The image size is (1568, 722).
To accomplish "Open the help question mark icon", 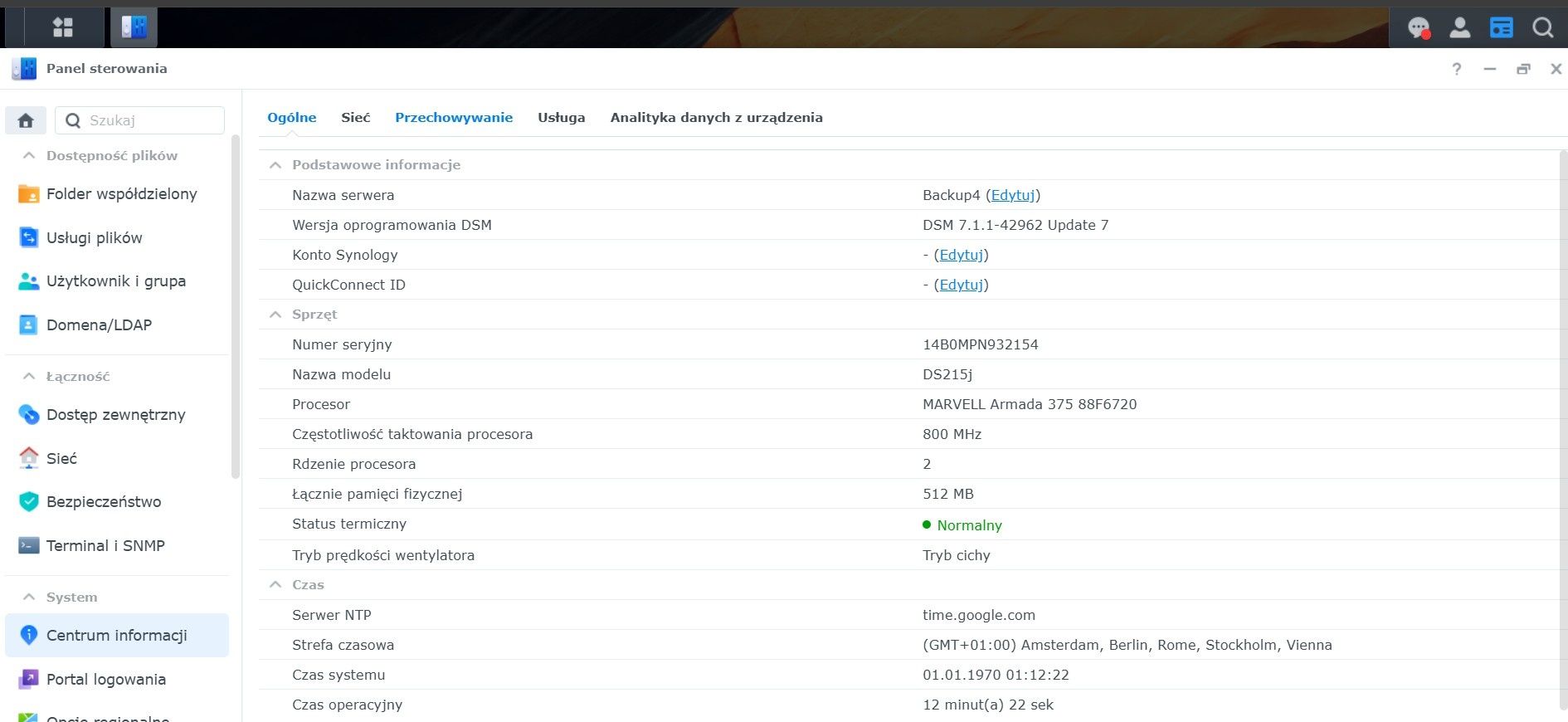I will click(1457, 69).
